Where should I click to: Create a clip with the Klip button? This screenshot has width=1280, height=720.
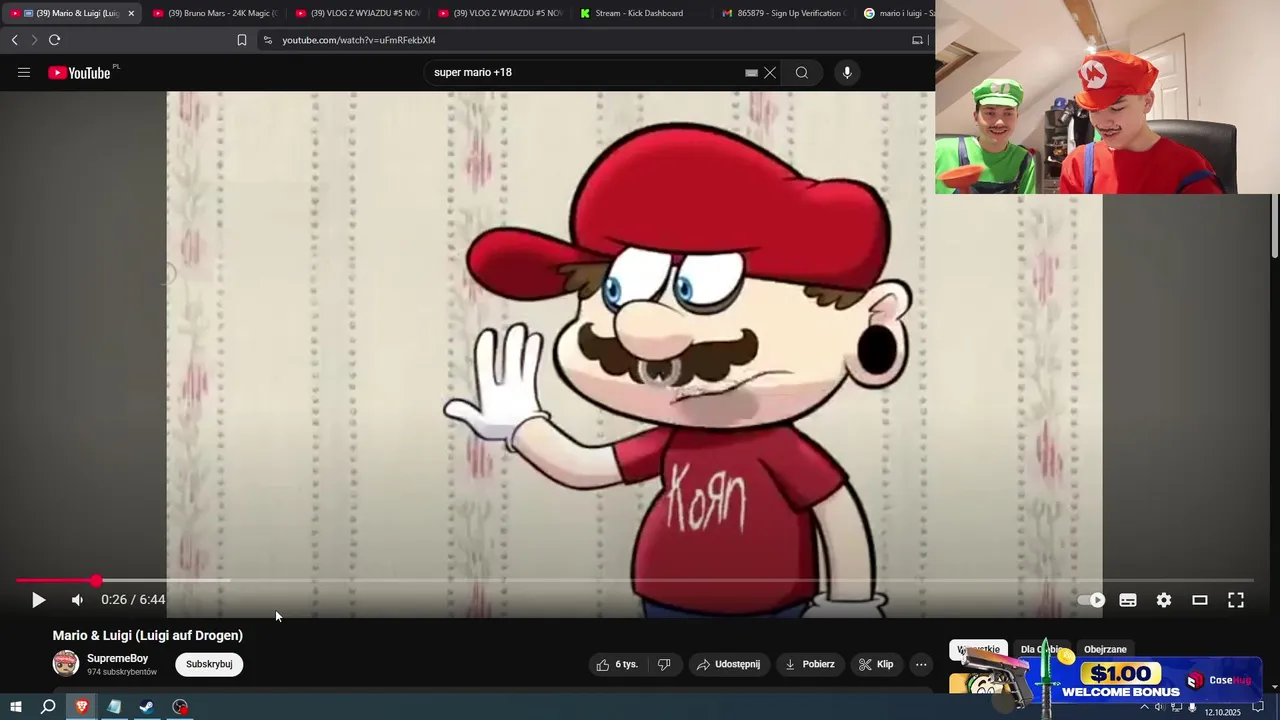(876, 664)
